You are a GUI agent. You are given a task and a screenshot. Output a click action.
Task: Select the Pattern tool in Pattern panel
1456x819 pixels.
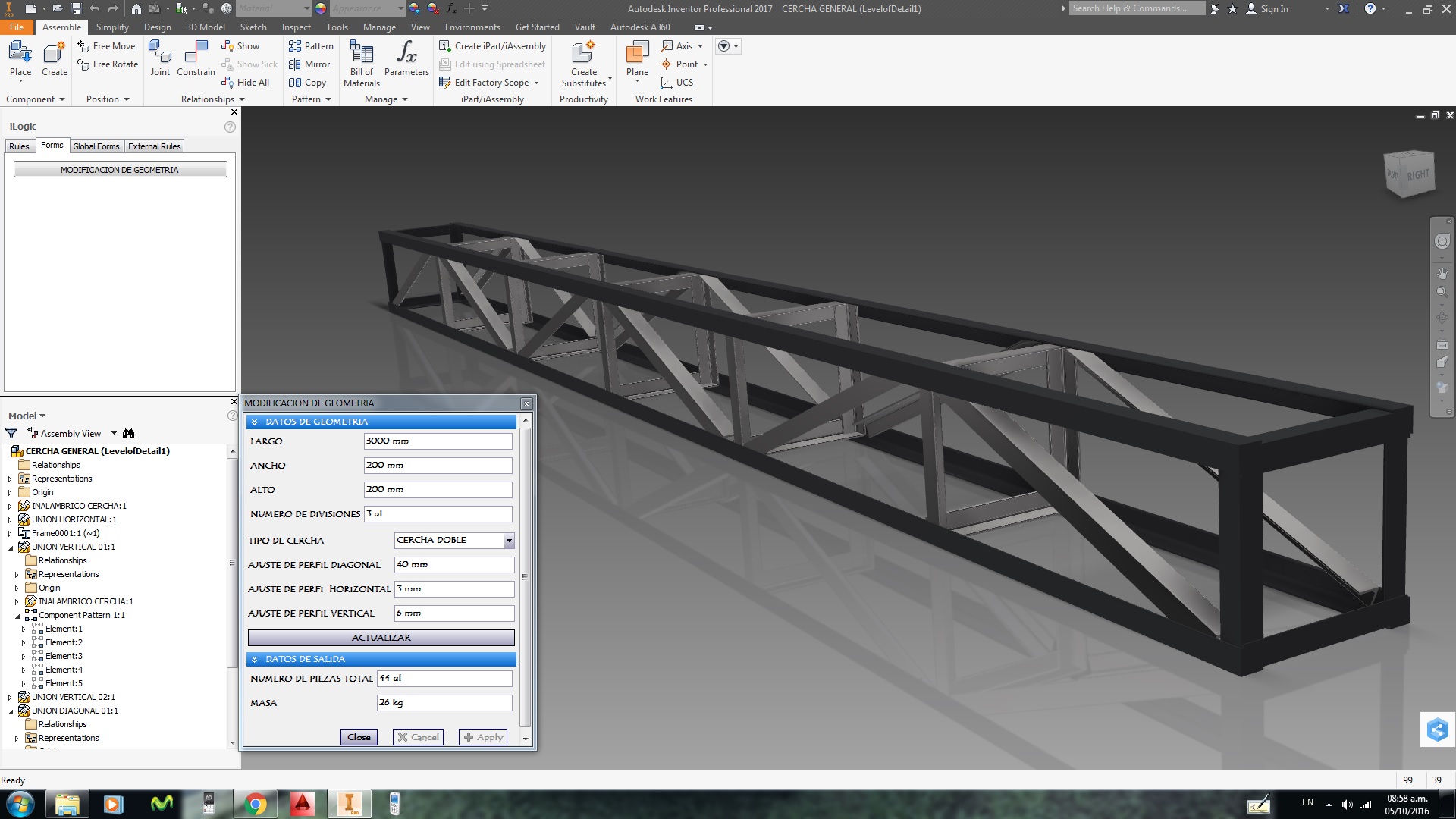pyautogui.click(x=311, y=45)
